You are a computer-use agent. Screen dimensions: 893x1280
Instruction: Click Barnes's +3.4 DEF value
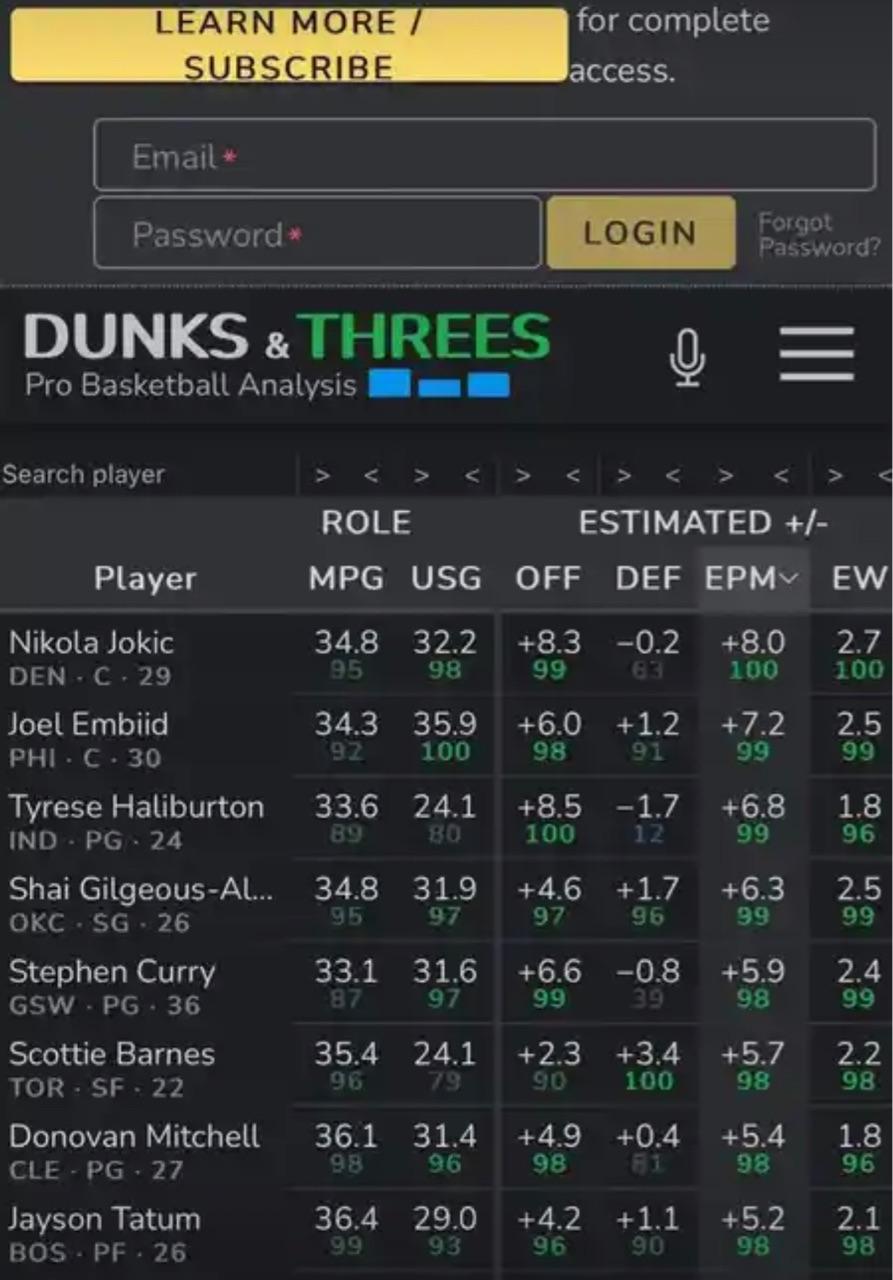pos(648,1053)
